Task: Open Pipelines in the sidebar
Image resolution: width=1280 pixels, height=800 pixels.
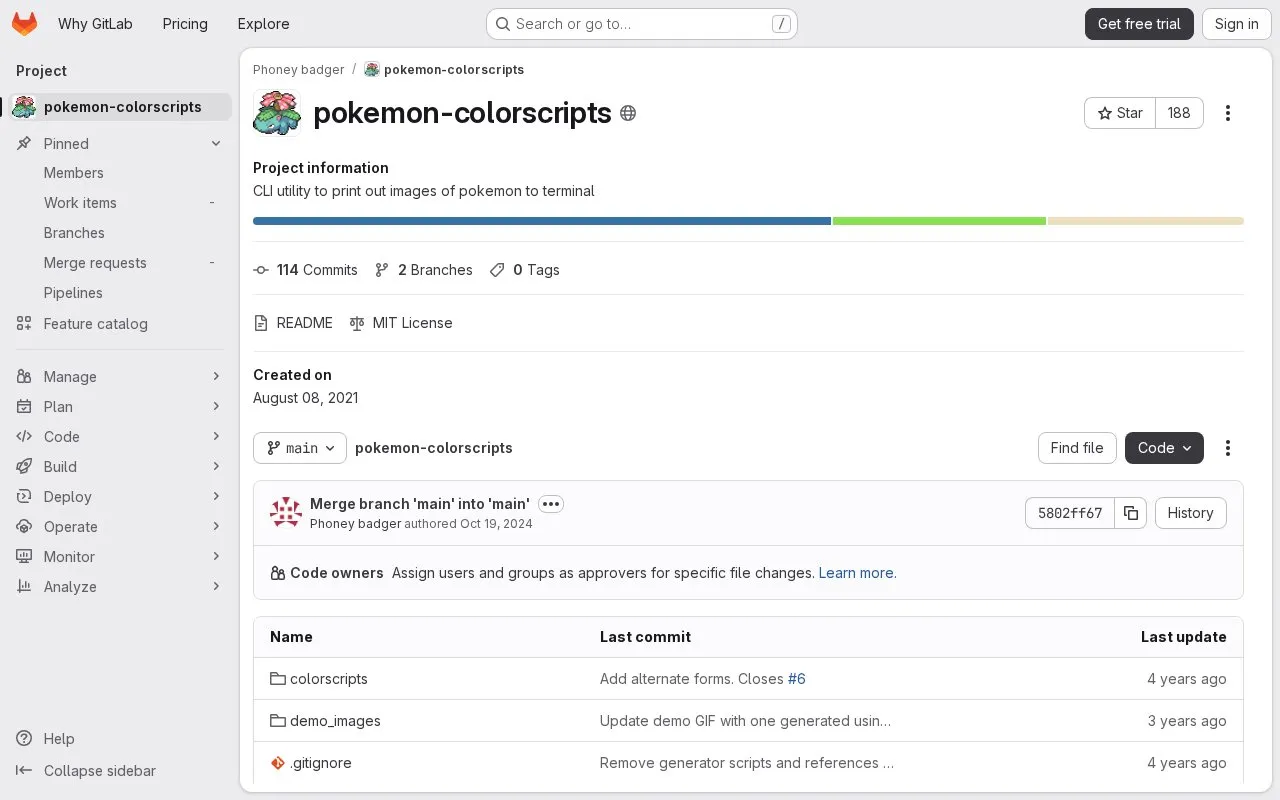Action: pyautogui.click(x=120, y=293)
